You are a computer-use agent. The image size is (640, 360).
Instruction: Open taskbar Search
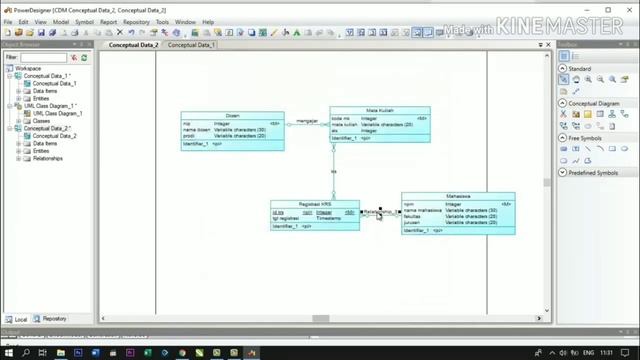point(26,353)
